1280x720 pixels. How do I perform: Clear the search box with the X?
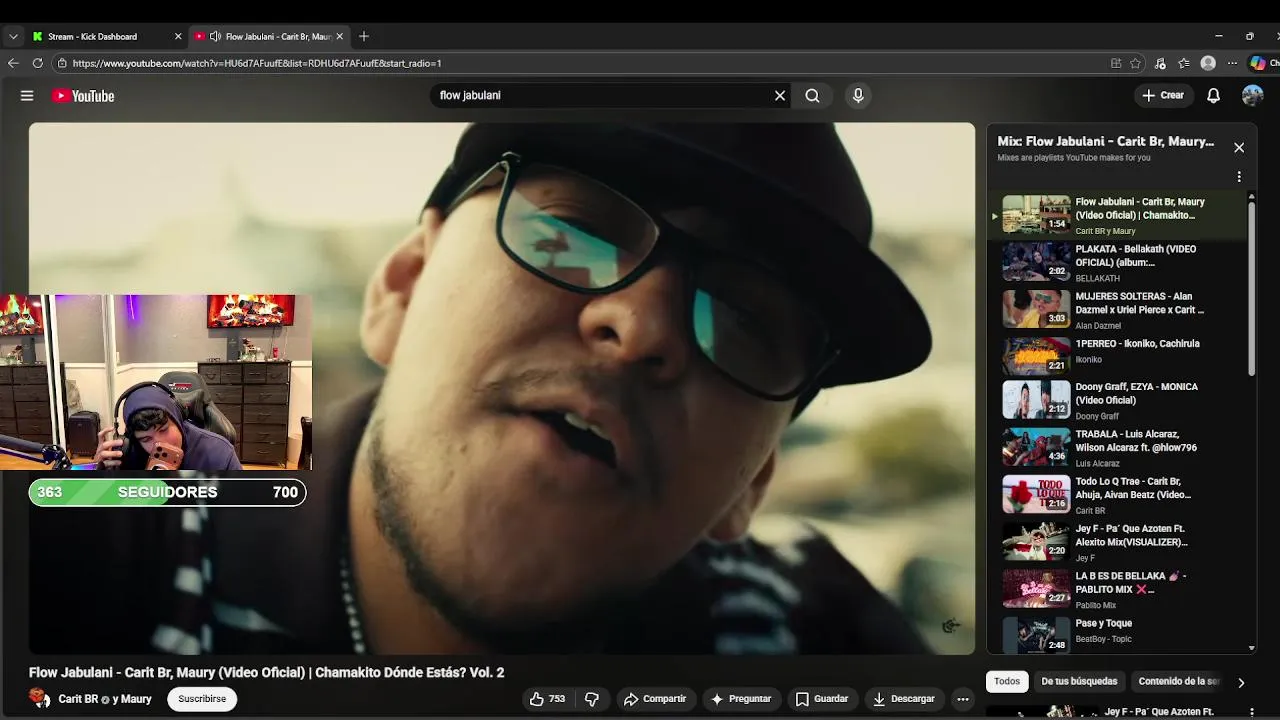[x=780, y=96]
